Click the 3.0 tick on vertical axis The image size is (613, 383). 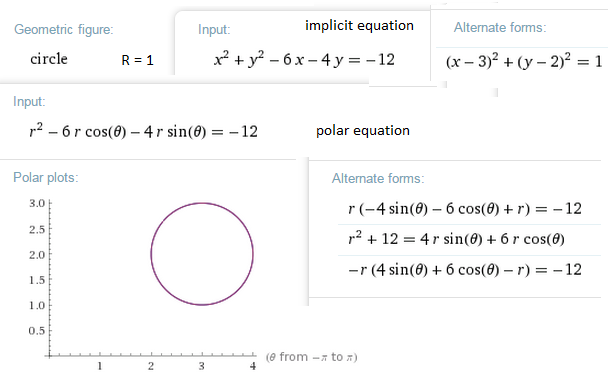[x=37, y=203]
